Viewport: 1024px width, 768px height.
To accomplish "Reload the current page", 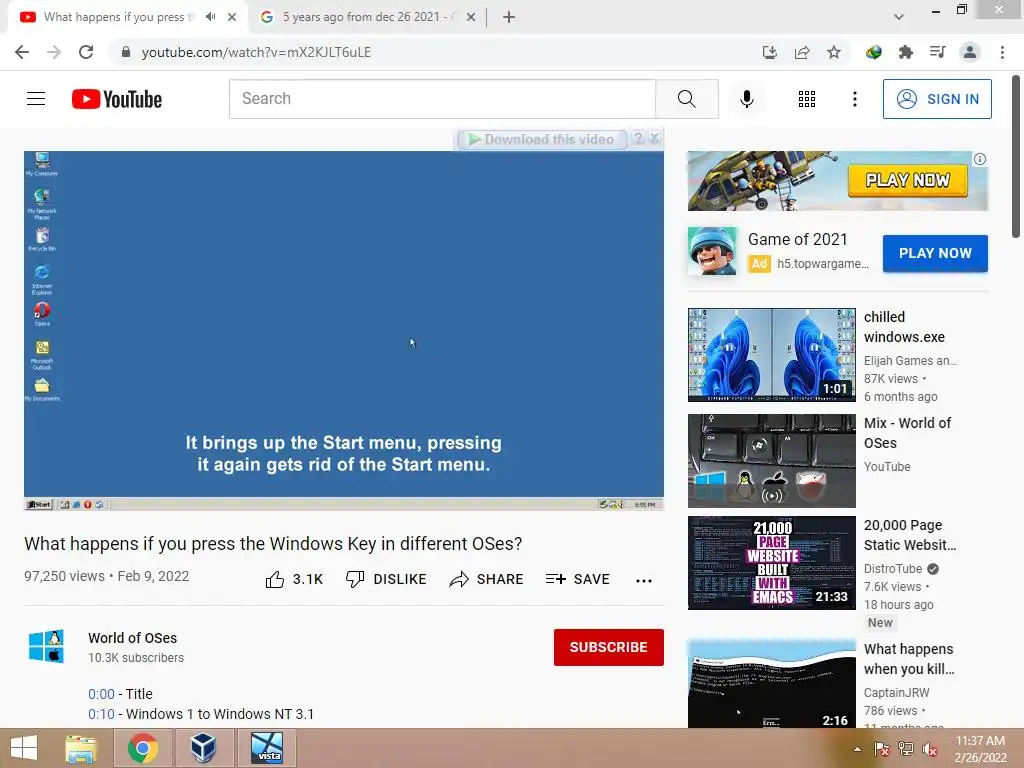I will [86, 52].
